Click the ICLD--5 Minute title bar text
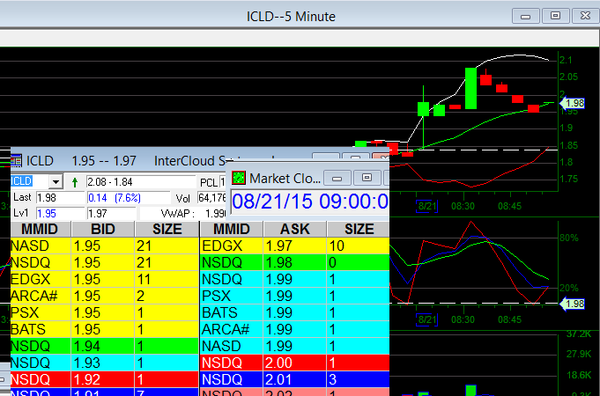The height and width of the screenshot is (396, 600). pyautogui.click(x=291, y=16)
